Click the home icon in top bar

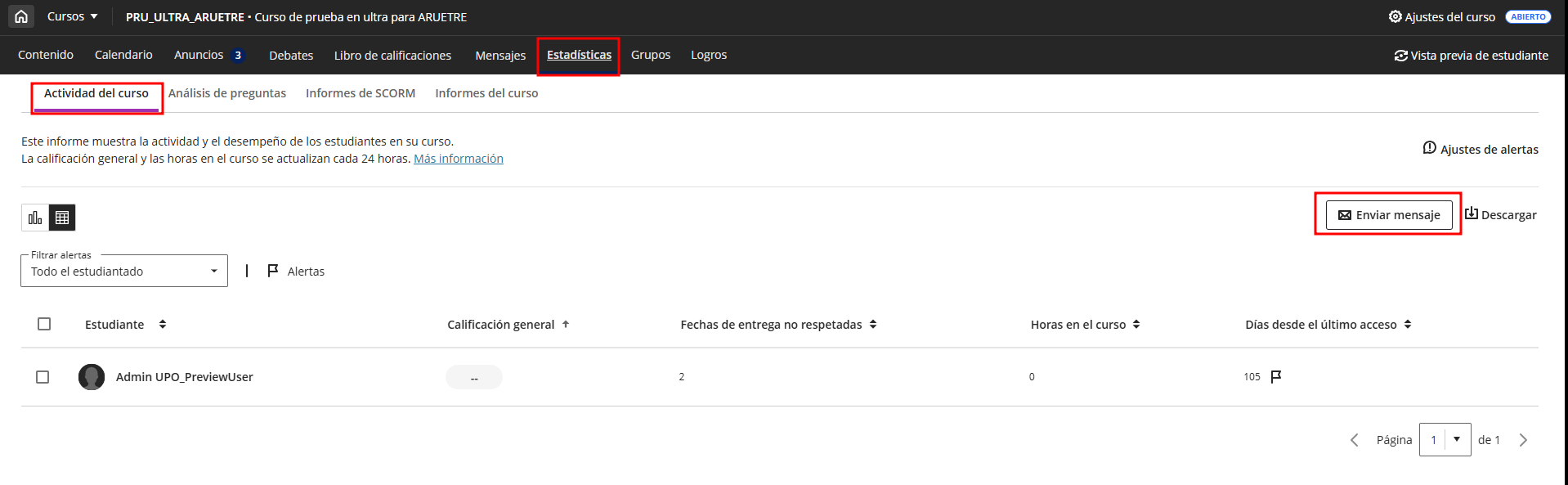coord(21,16)
